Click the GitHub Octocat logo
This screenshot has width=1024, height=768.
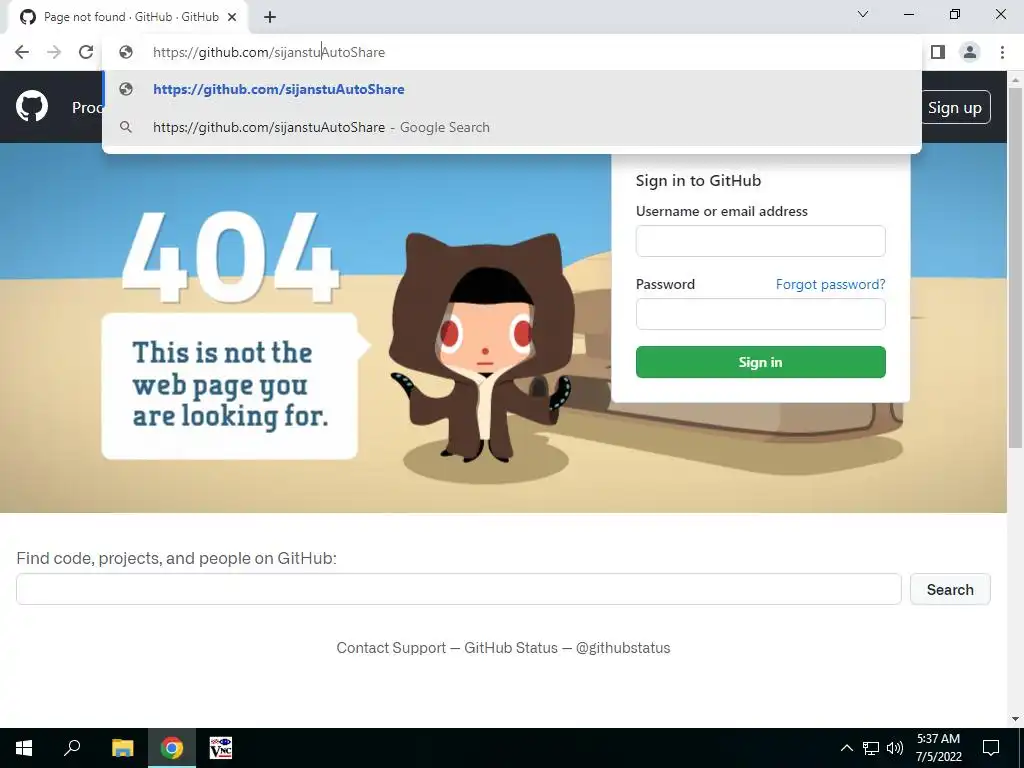tap(32, 106)
